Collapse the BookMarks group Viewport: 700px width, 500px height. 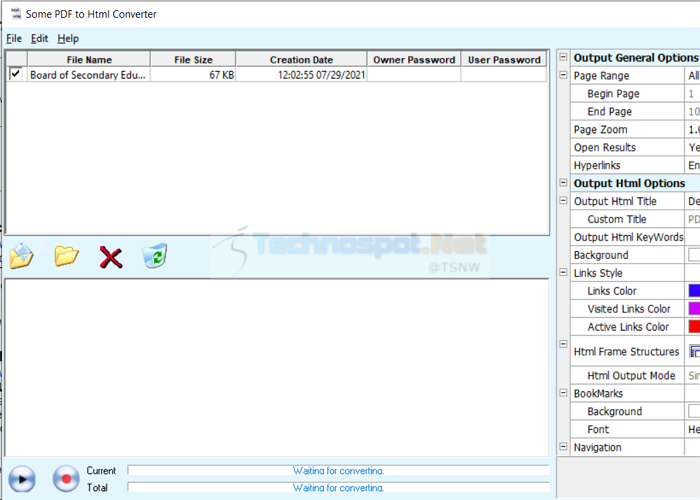pos(563,393)
